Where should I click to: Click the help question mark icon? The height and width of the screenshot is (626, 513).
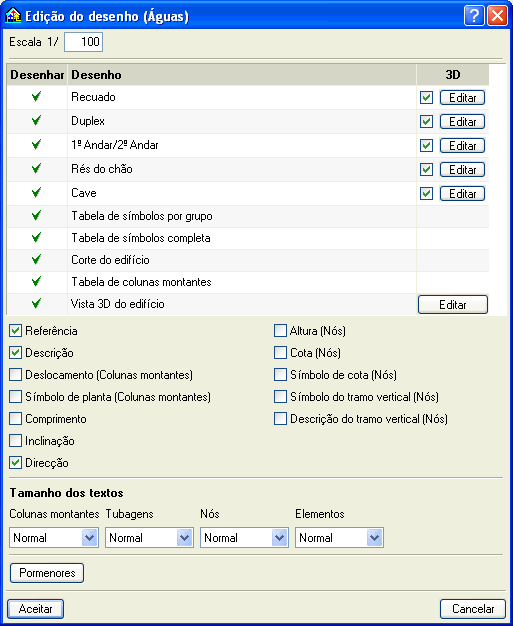474,16
